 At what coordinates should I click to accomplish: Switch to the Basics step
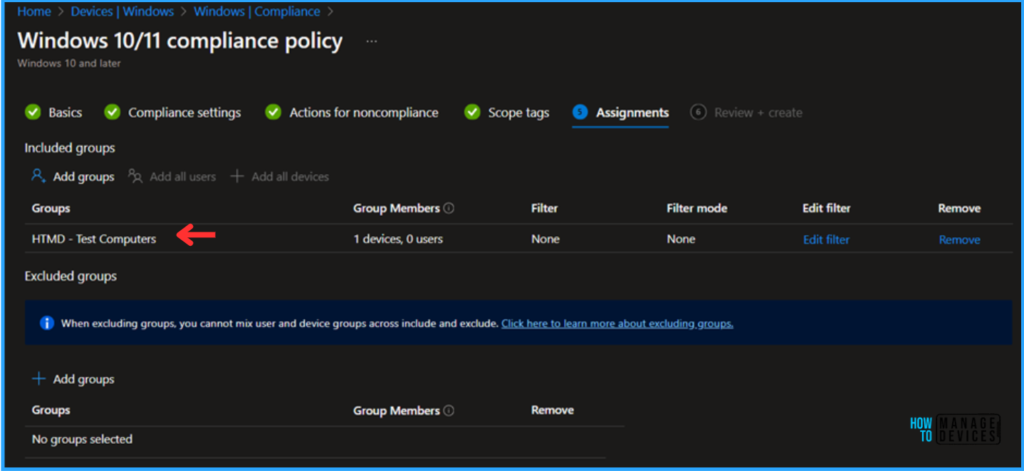65,112
